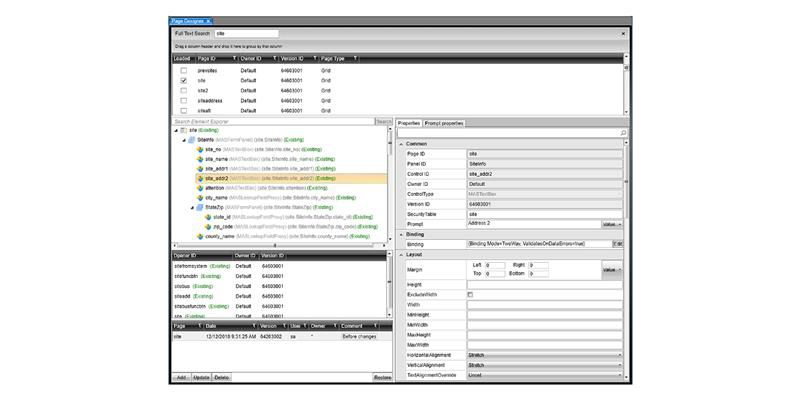The height and width of the screenshot is (400, 800).
Task: Click the Full Text Search field
Action: pyautogui.click(x=246, y=33)
